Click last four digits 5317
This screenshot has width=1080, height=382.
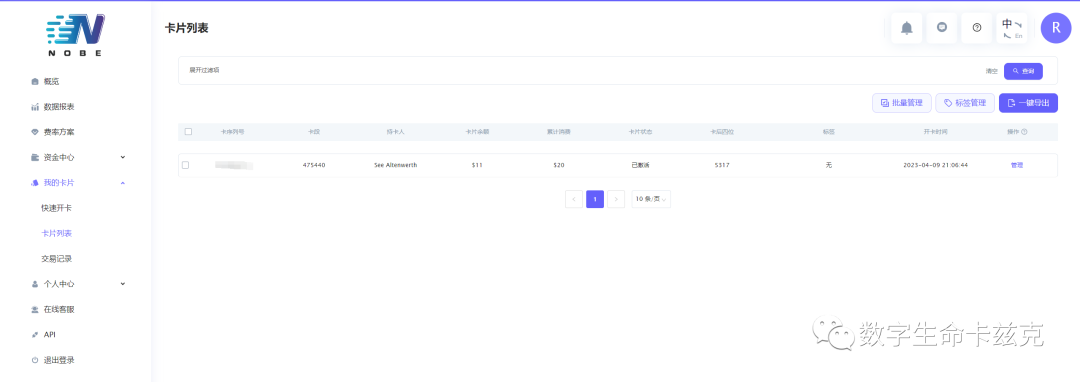click(x=723, y=165)
